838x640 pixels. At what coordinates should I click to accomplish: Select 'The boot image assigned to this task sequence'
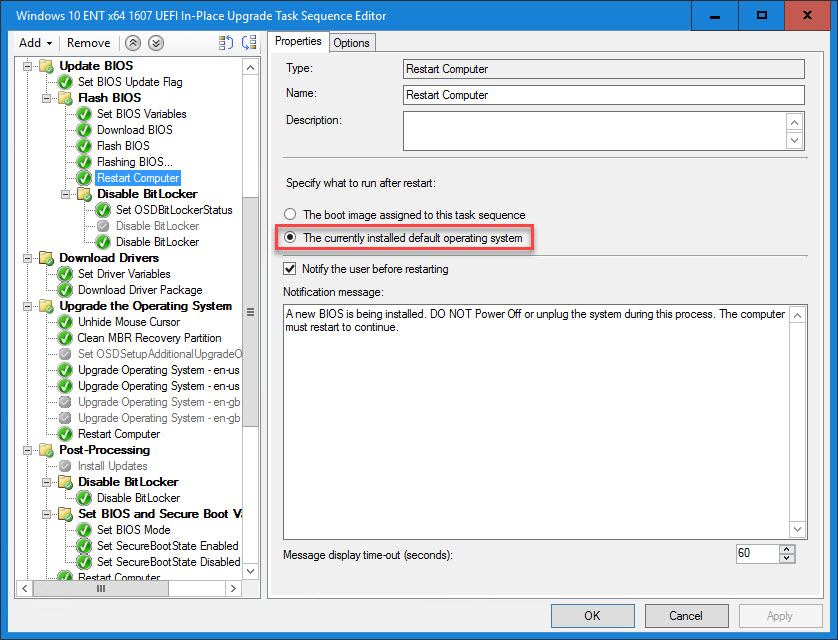[x=290, y=215]
